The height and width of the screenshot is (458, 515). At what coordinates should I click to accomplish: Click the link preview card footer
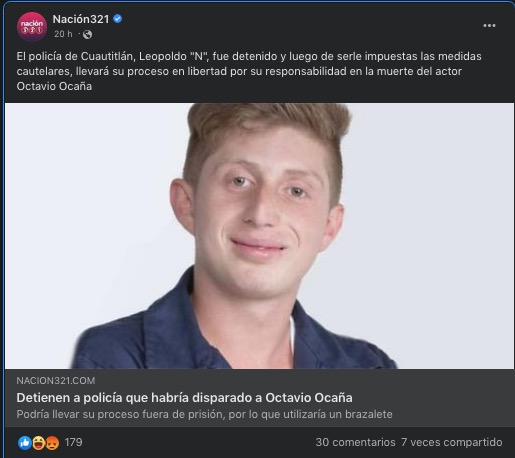(259, 398)
